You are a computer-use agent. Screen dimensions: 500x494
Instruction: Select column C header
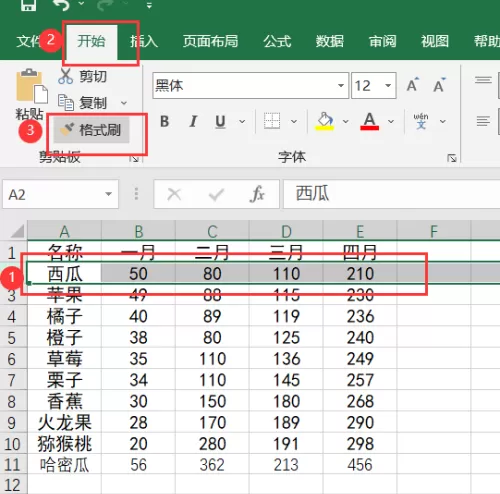tap(212, 231)
